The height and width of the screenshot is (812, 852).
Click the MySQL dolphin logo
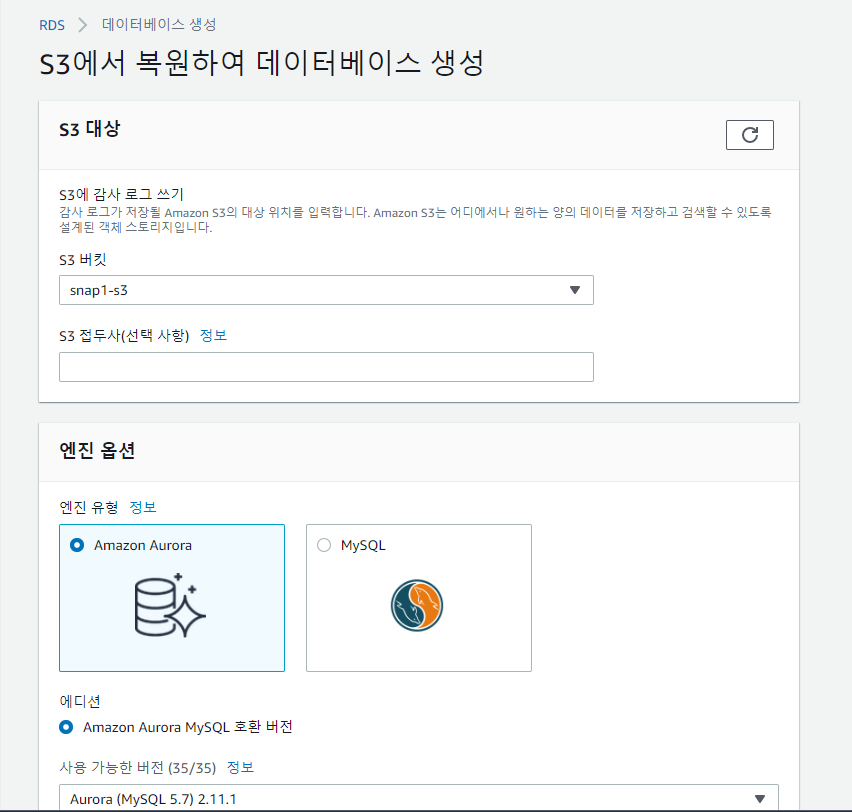point(417,605)
